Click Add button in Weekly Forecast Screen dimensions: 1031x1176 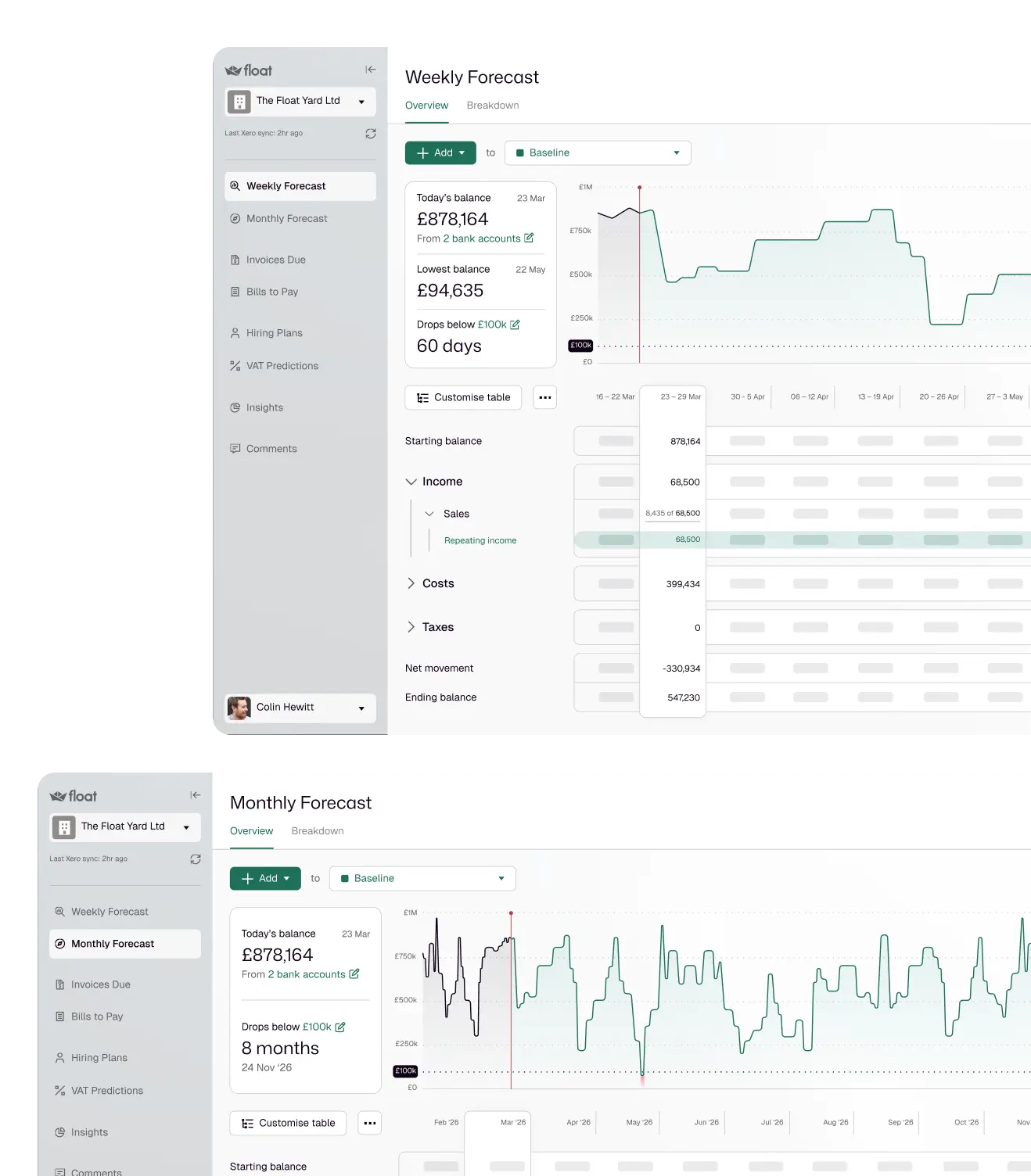pos(440,152)
